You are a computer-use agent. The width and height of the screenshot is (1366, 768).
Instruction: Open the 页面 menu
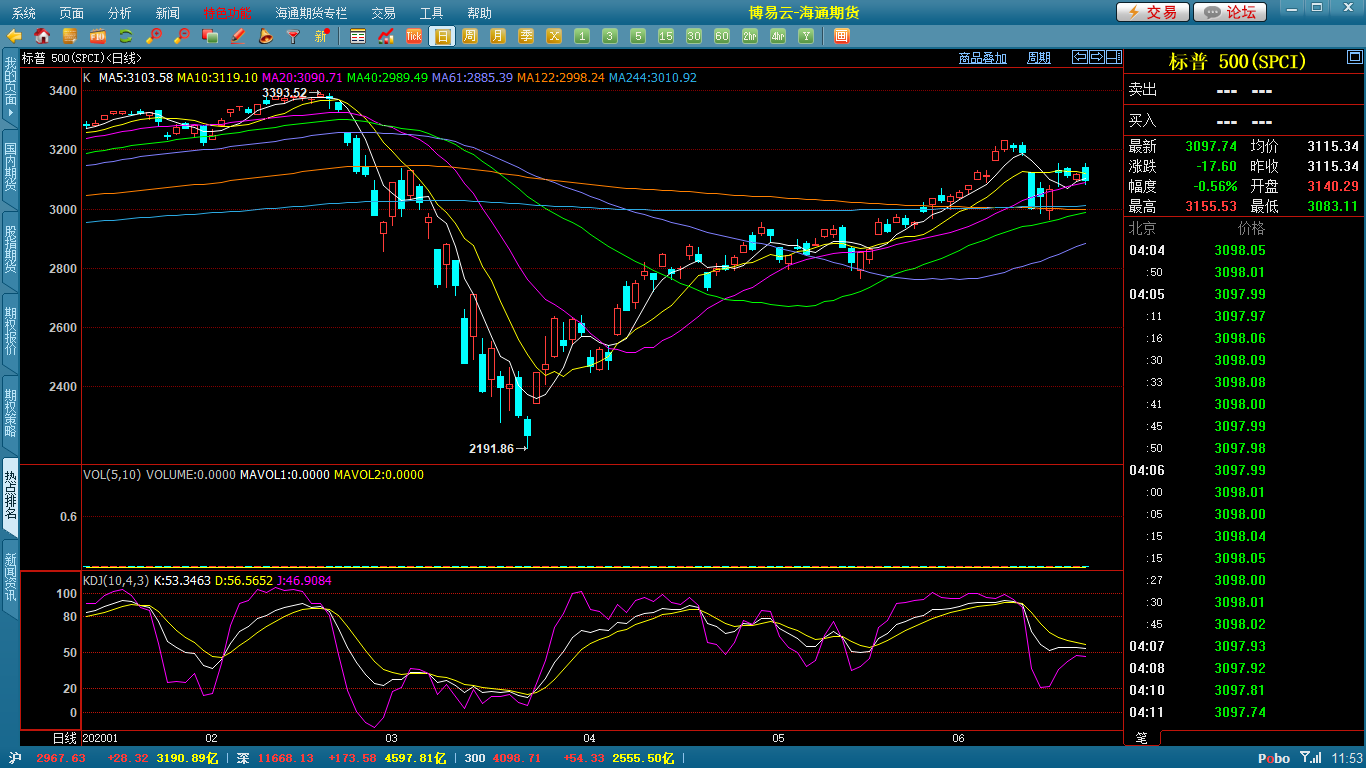click(72, 13)
